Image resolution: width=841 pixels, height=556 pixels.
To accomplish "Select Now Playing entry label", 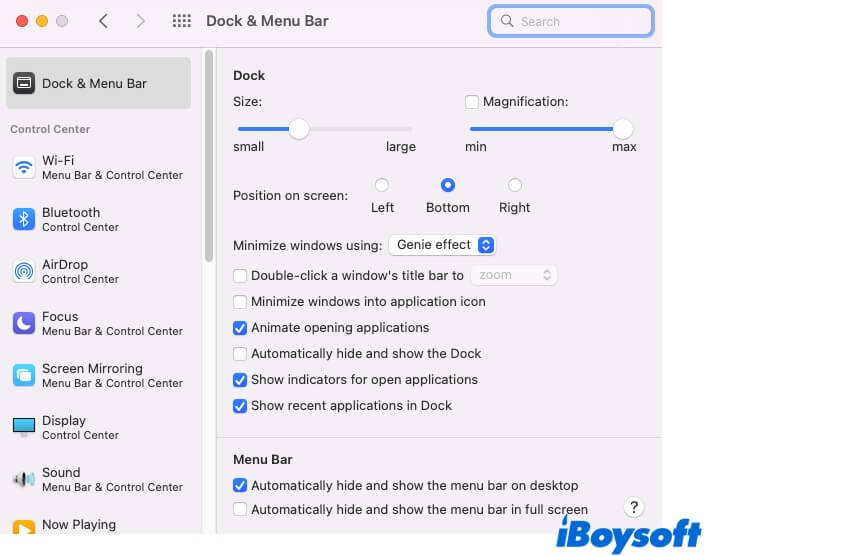I will [x=79, y=524].
